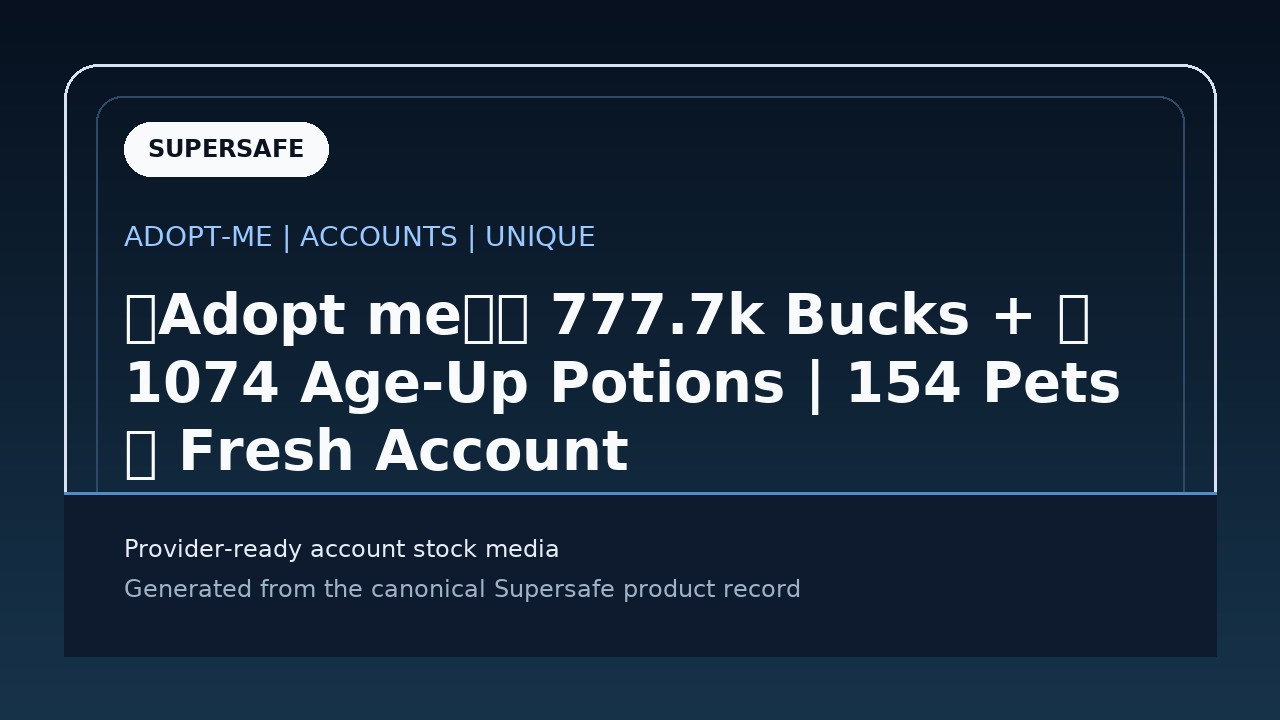1280x720 pixels.
Task: Select the '154 Pets' text
Action: click(983, 385)
